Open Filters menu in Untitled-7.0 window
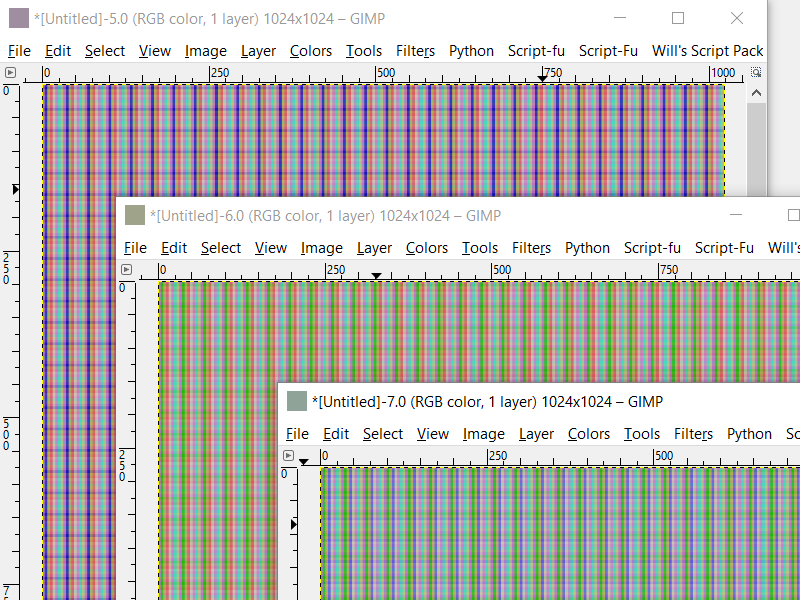800x600 pixels. [693, 434]
